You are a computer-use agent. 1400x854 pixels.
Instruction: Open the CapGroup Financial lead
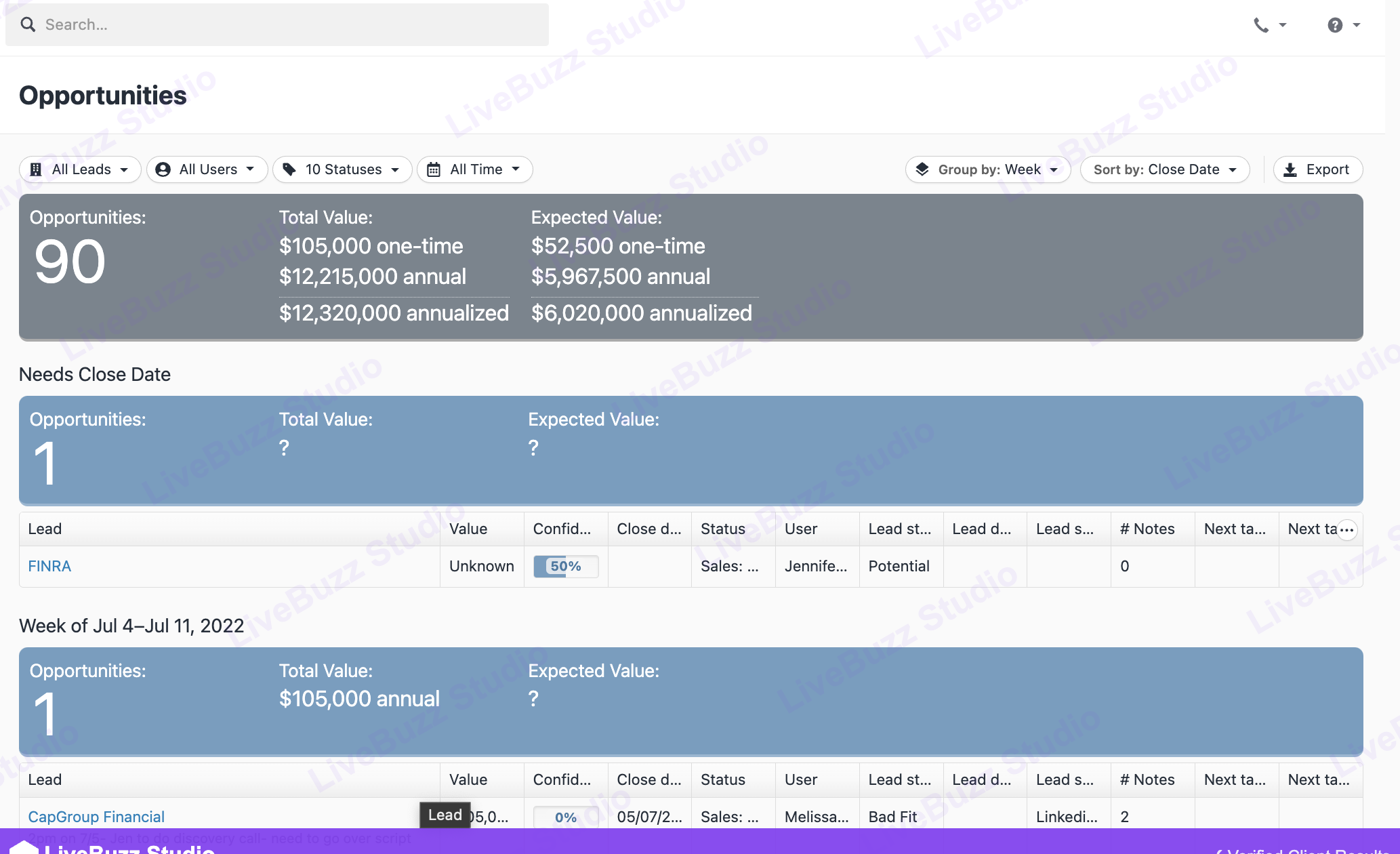click(x=96, y=817)
